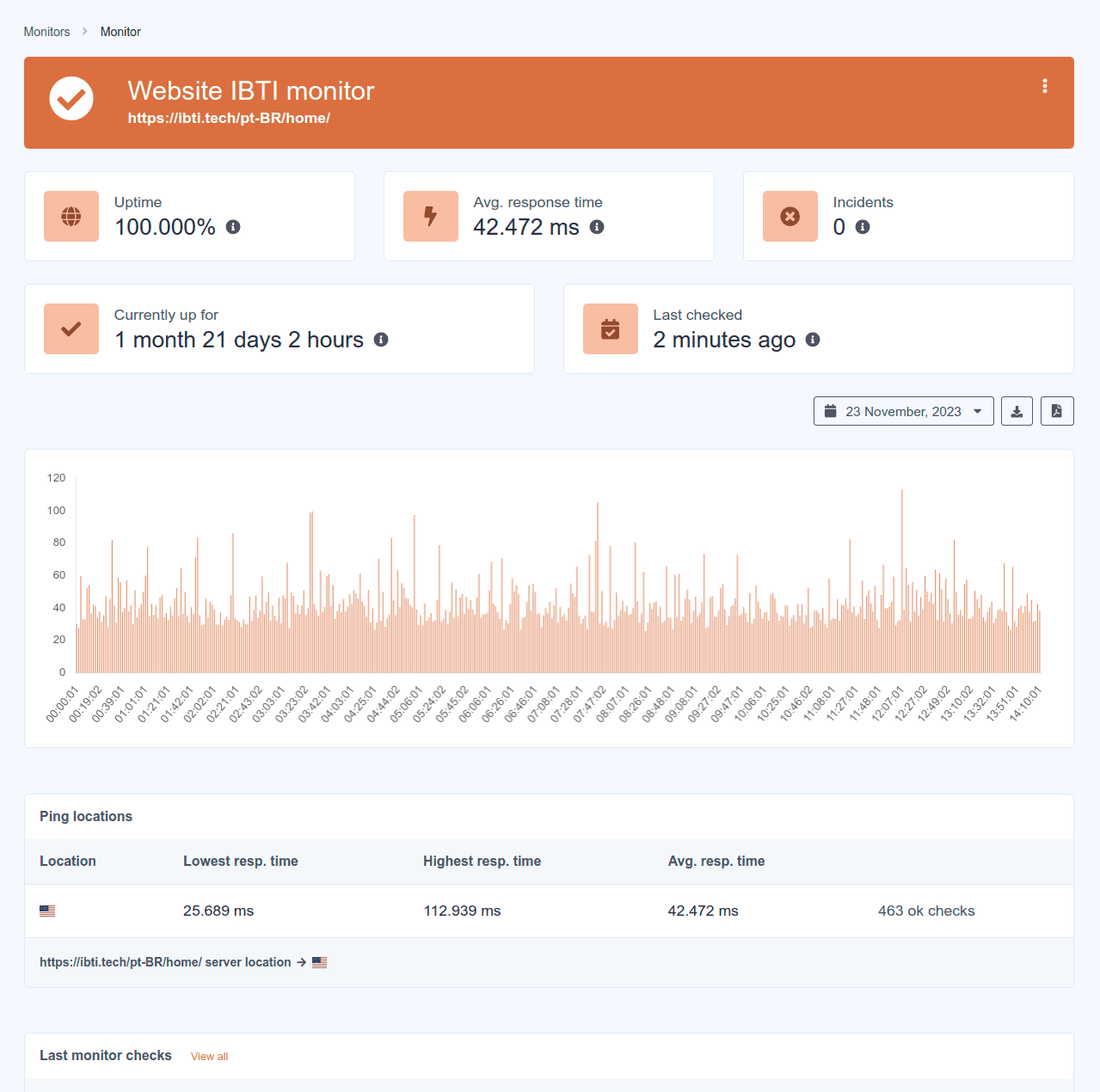This screenshot has height=1092, width=1100.
Task: Click the white checkmark badge in the orange header
Action: [71, 98]
